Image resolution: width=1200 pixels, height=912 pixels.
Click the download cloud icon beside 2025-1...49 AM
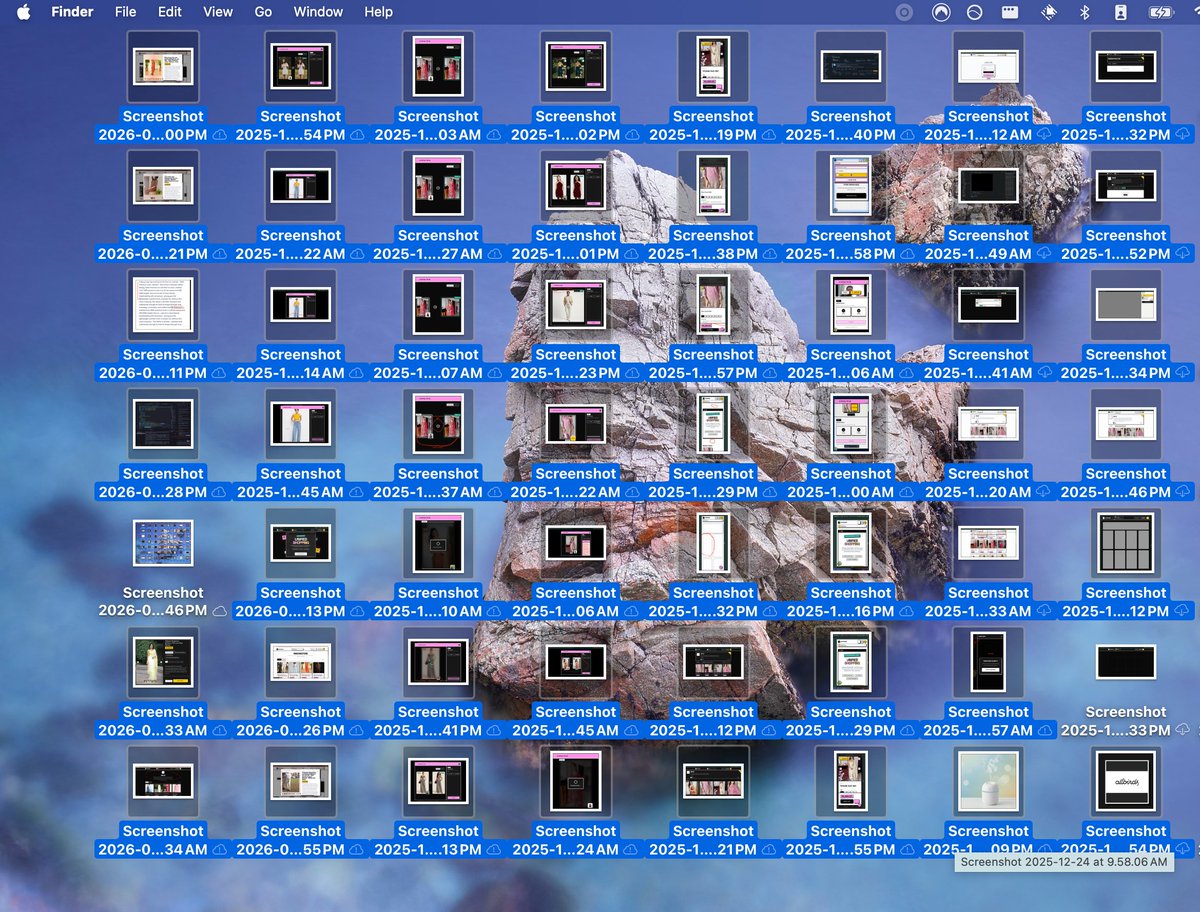(1045, 253)
